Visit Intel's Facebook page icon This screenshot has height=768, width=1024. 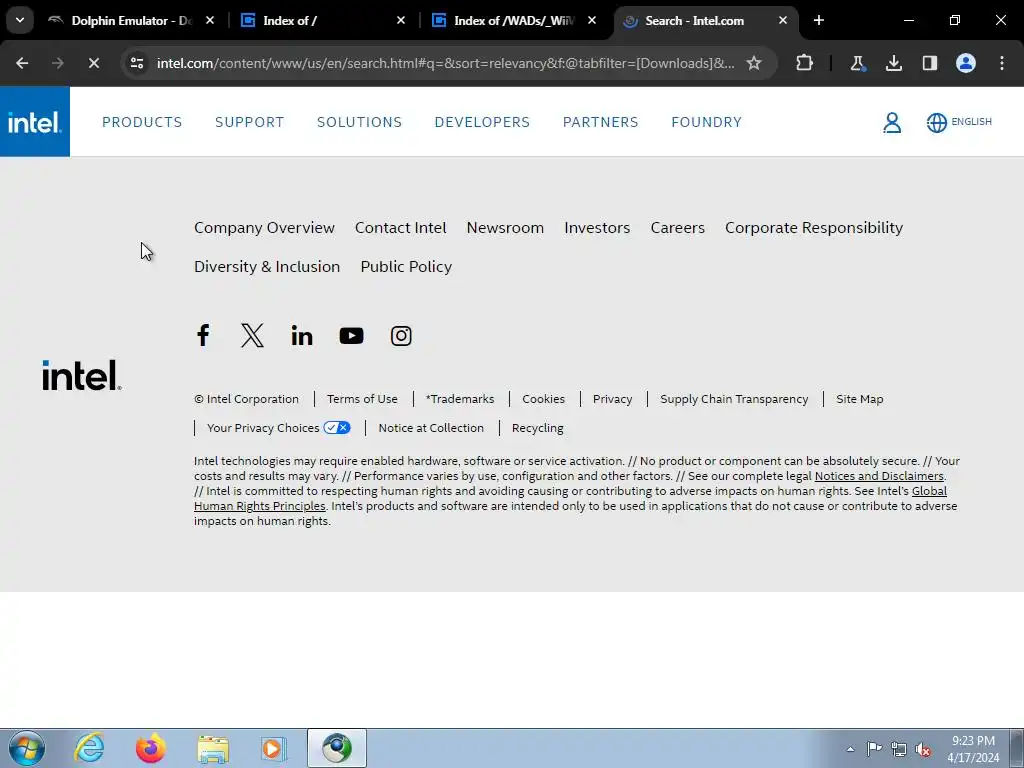pos(203,336)
